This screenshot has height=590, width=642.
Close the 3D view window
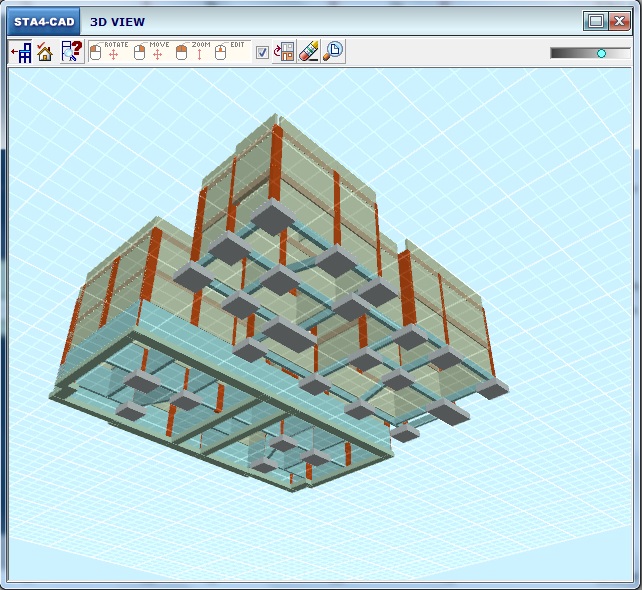coord(619,21)
